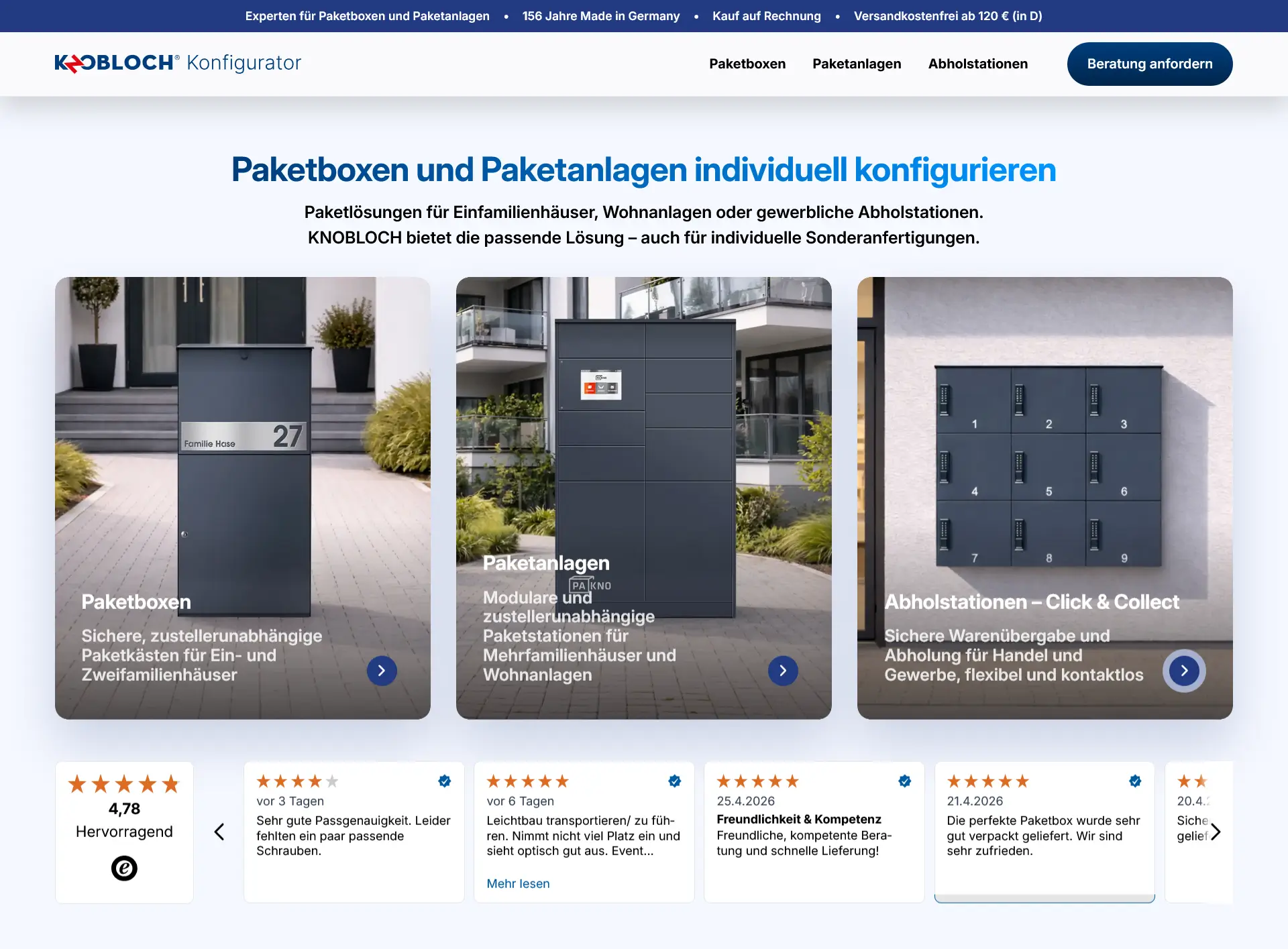Viewport: 1288px width, 949px height.
Task: Click the 'vor 3 Tagen' review date
Action: [x=290, y=801]
